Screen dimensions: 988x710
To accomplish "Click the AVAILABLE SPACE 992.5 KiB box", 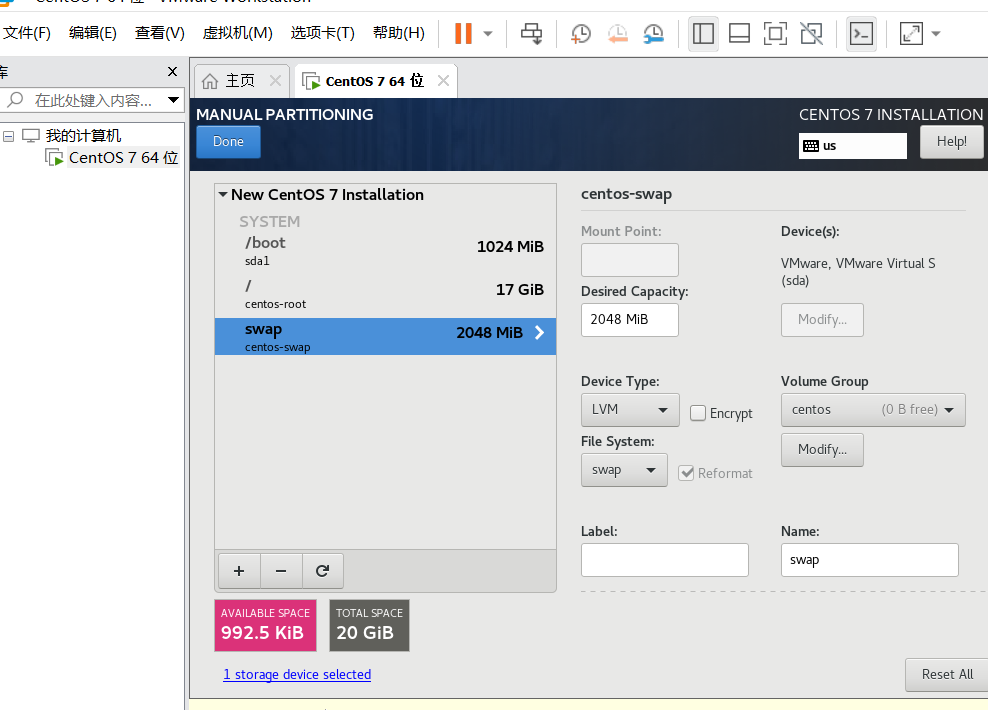I will tap(265, 625).
